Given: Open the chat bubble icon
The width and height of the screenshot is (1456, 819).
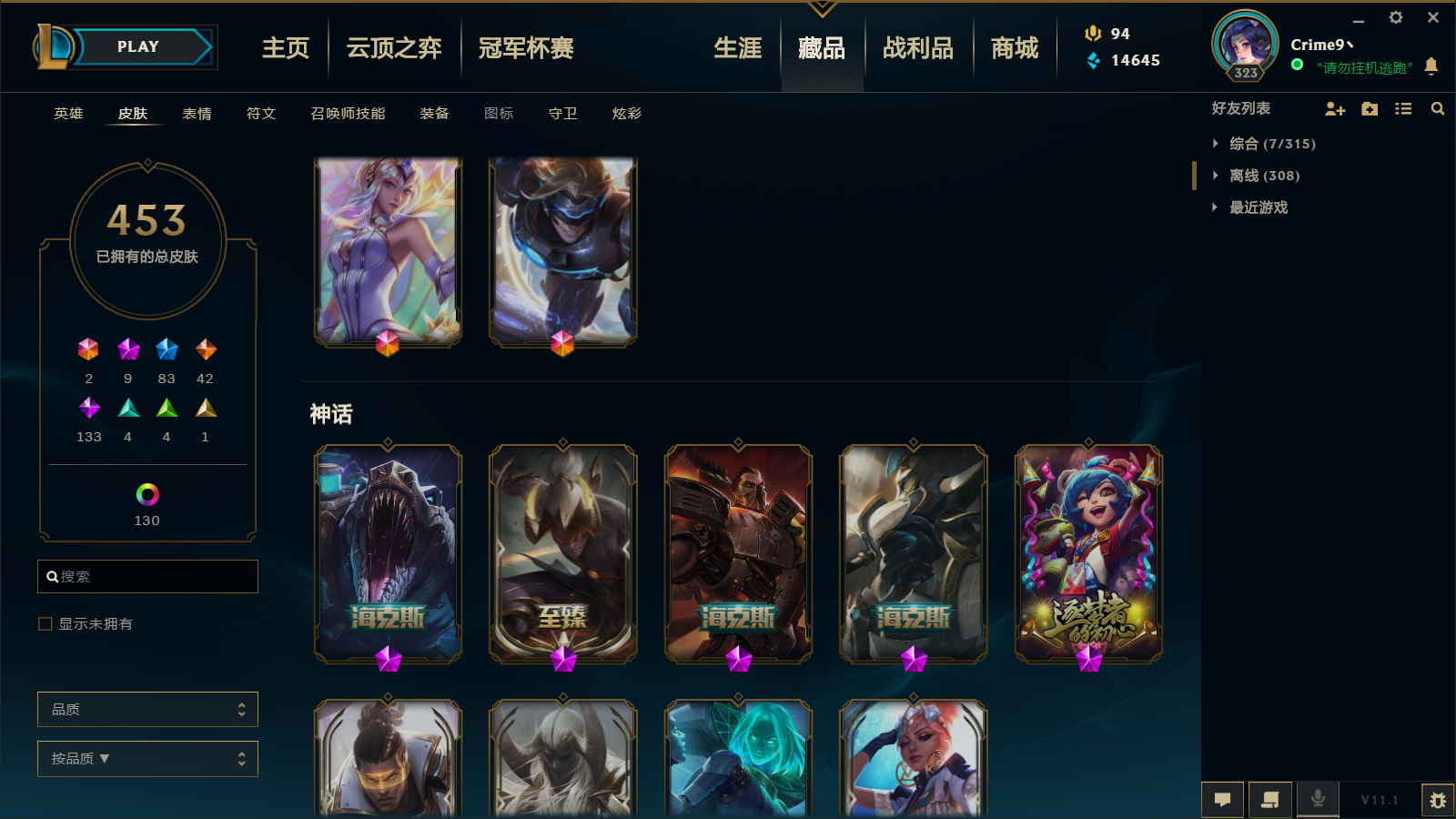Looking at the screenshot, I should (x=1223, y=800).
